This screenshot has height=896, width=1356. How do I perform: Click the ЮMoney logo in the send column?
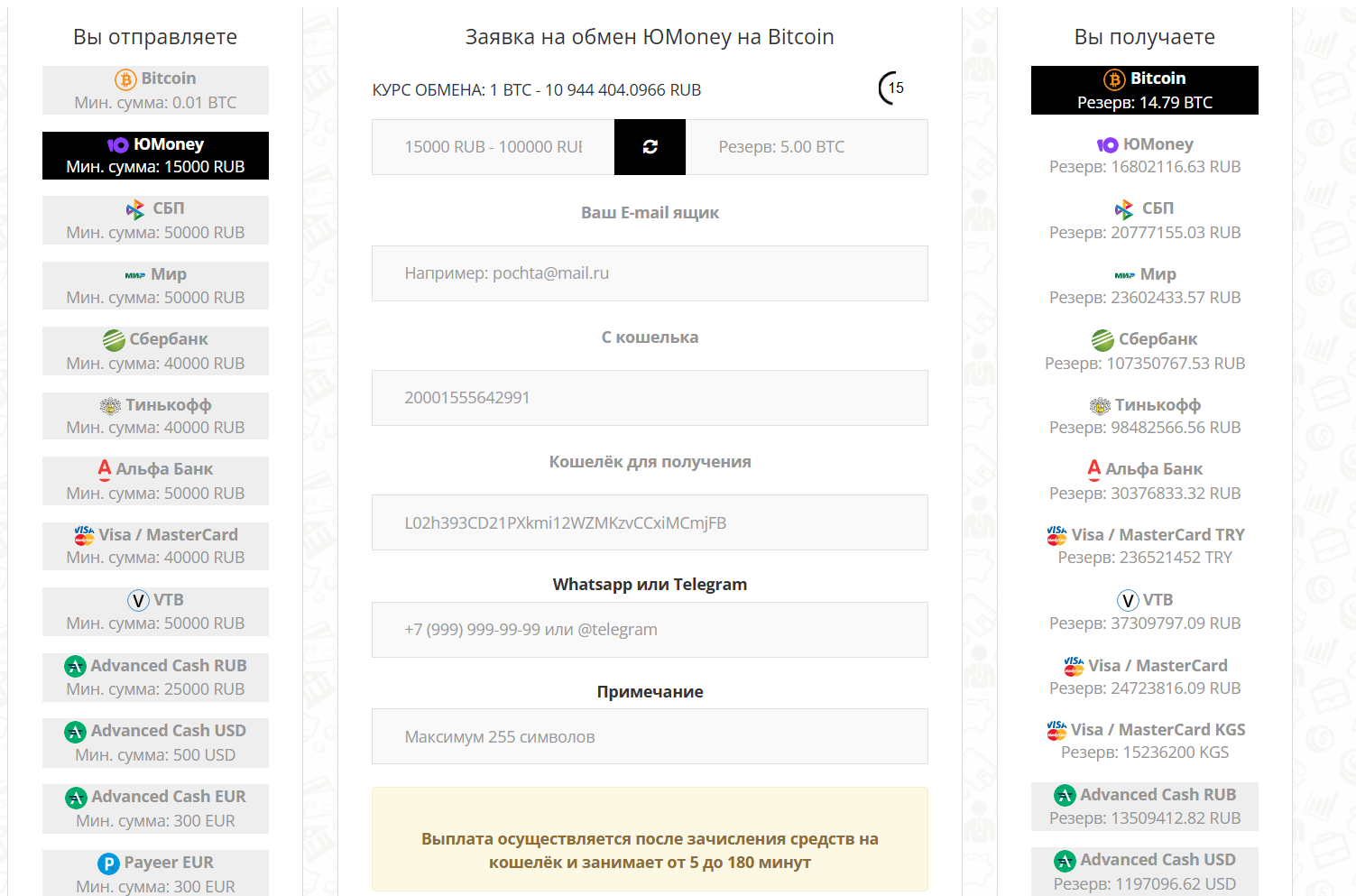click(x=118, y=145)
